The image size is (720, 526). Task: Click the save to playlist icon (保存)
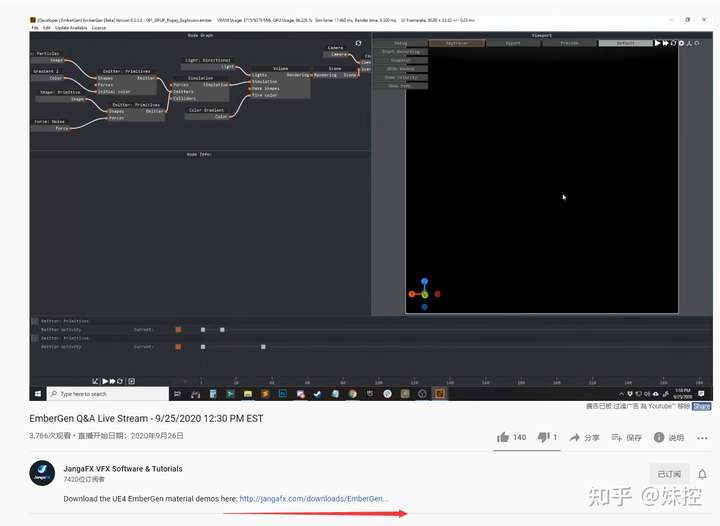616,437
